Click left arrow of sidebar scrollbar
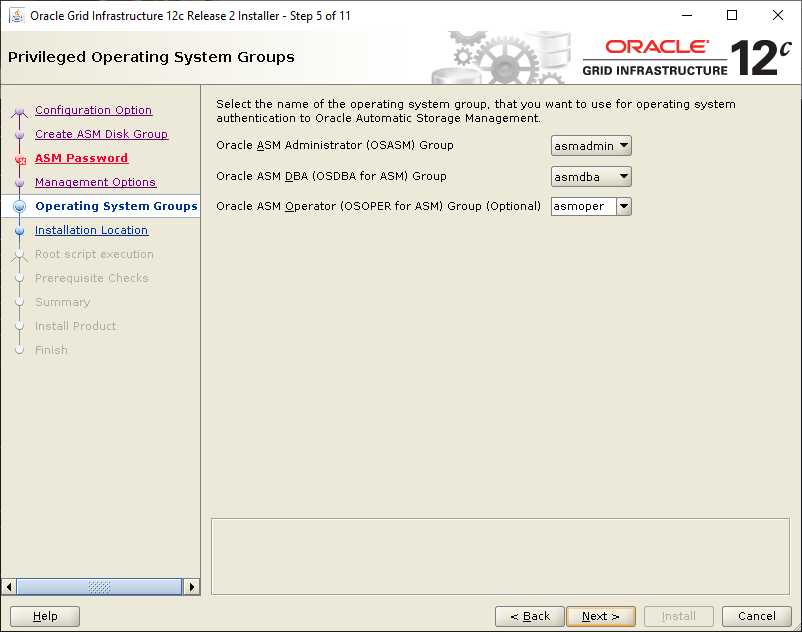This screenshot has height=632, width=802. click(x=9, y=586)
